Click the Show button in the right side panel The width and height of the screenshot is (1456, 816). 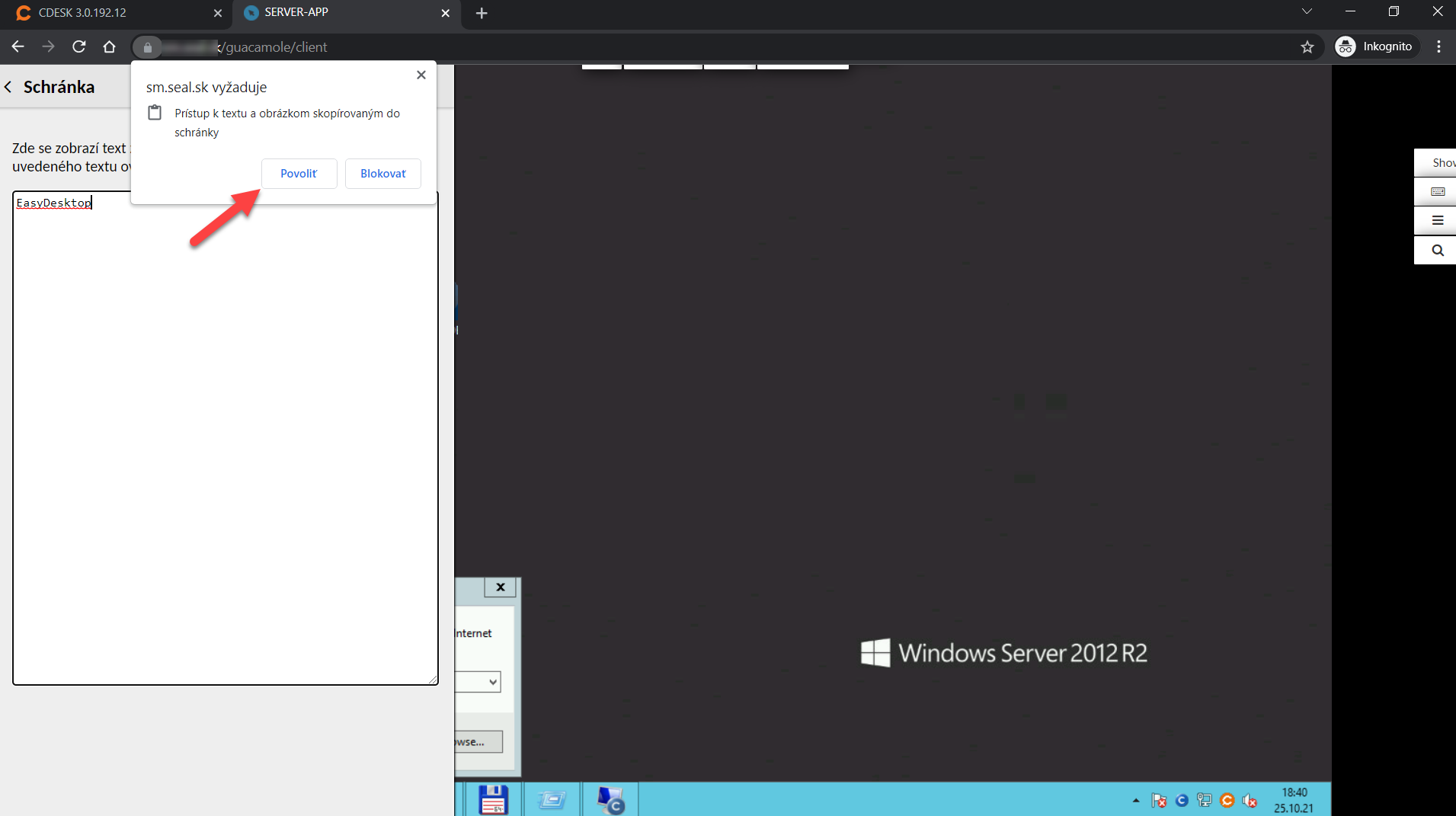click(x=1436, y=163)
